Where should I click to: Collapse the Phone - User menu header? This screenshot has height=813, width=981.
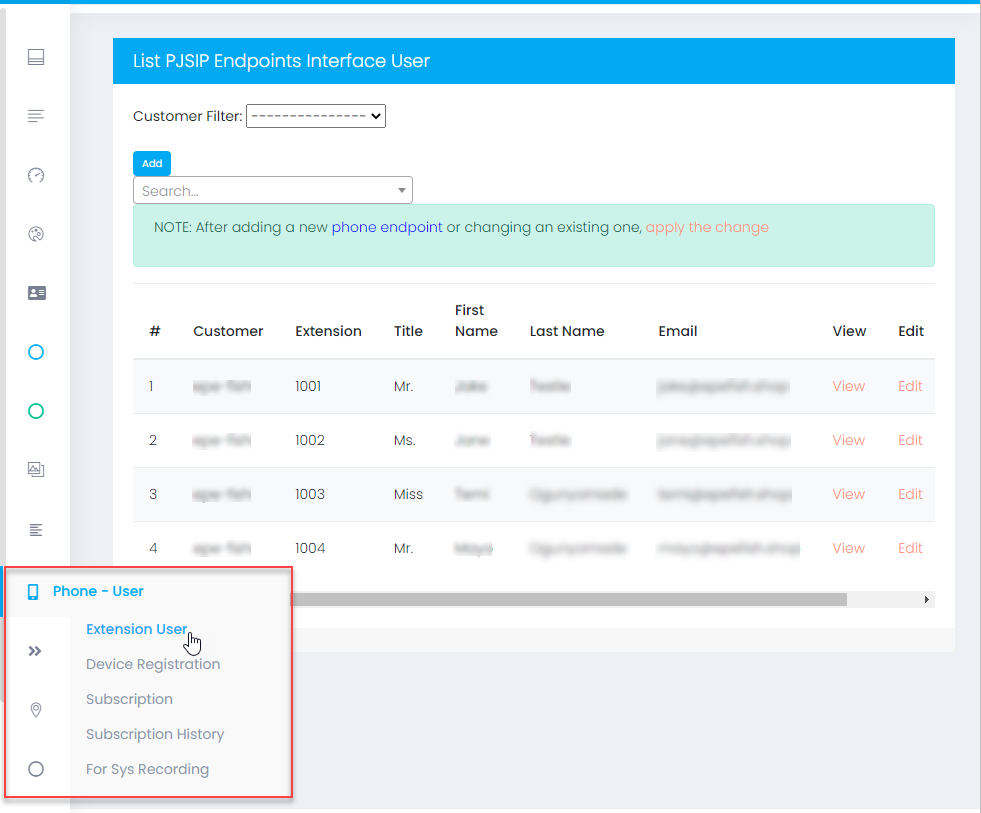click(x=98, y=591)
